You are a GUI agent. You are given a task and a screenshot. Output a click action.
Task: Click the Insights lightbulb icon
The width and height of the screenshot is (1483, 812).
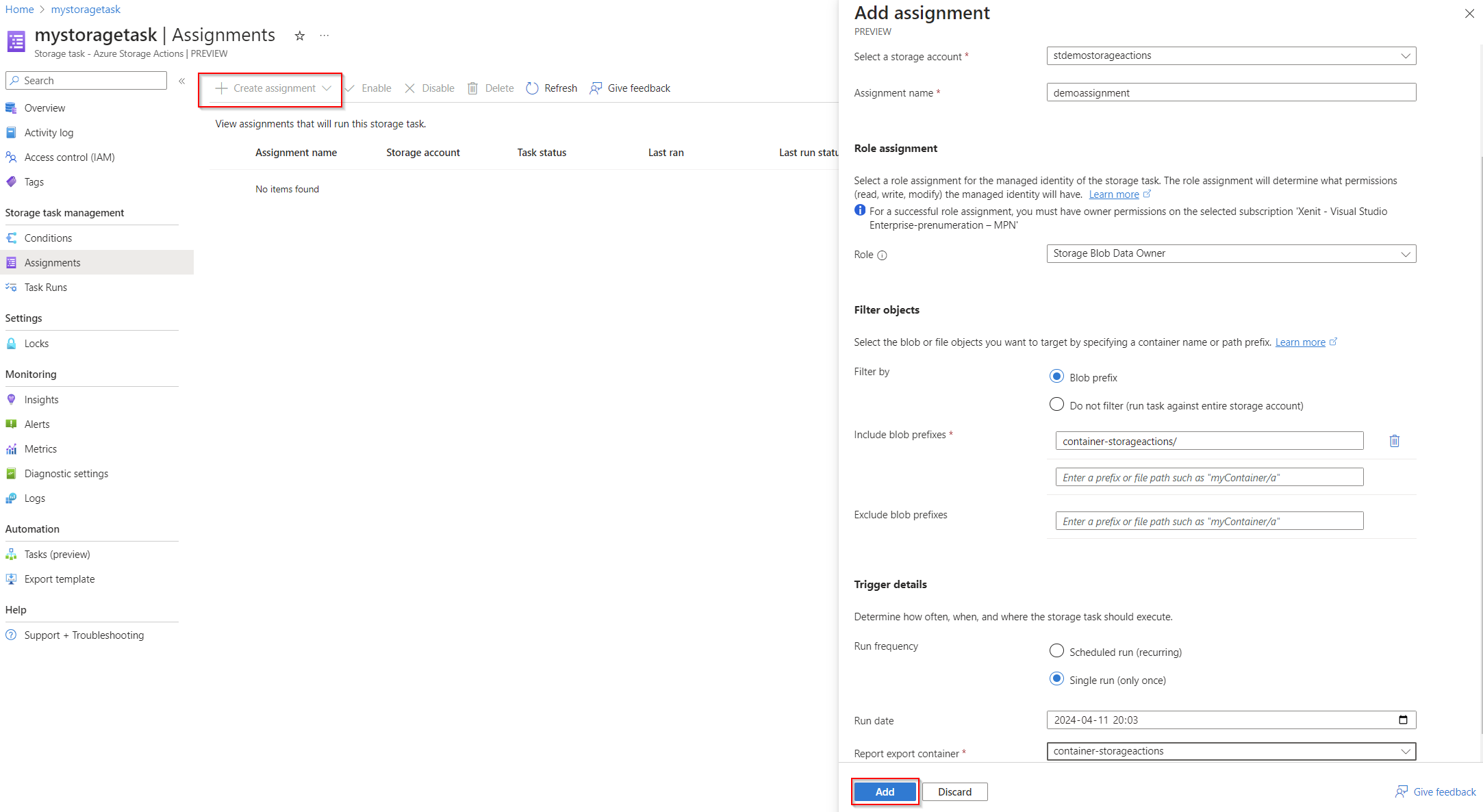(x=11, y=400)
